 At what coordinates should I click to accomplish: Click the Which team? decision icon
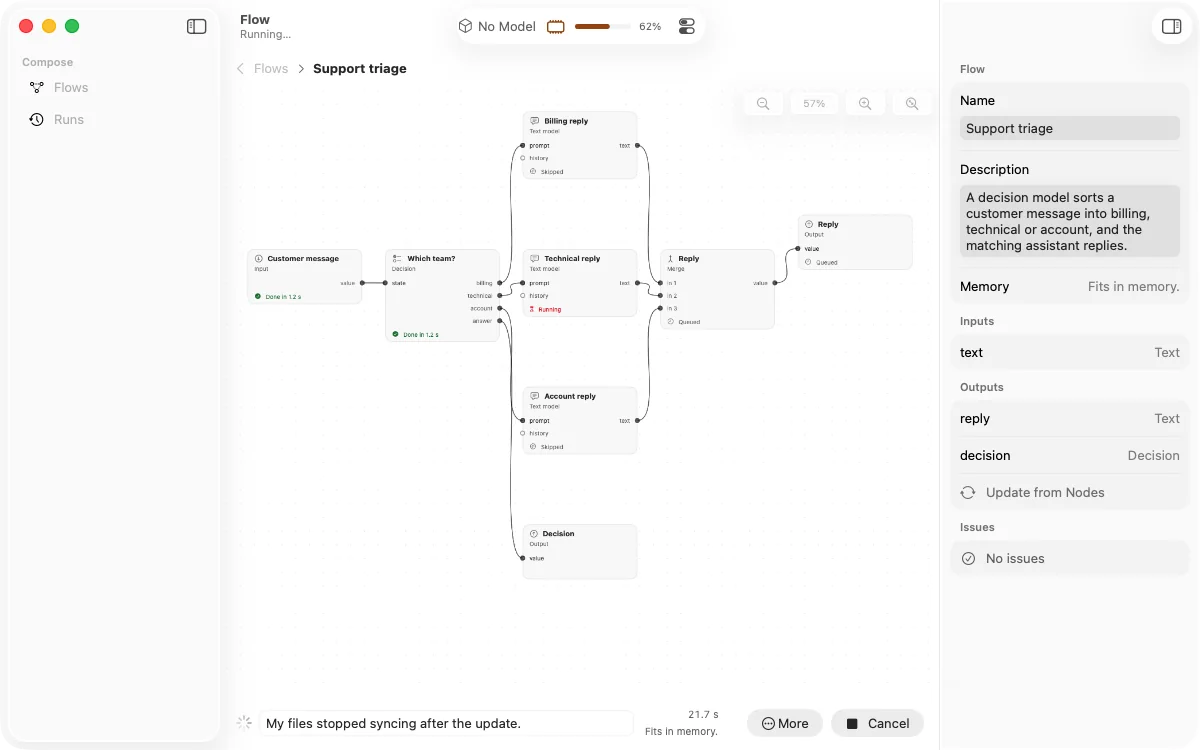[x=397, y=259]
